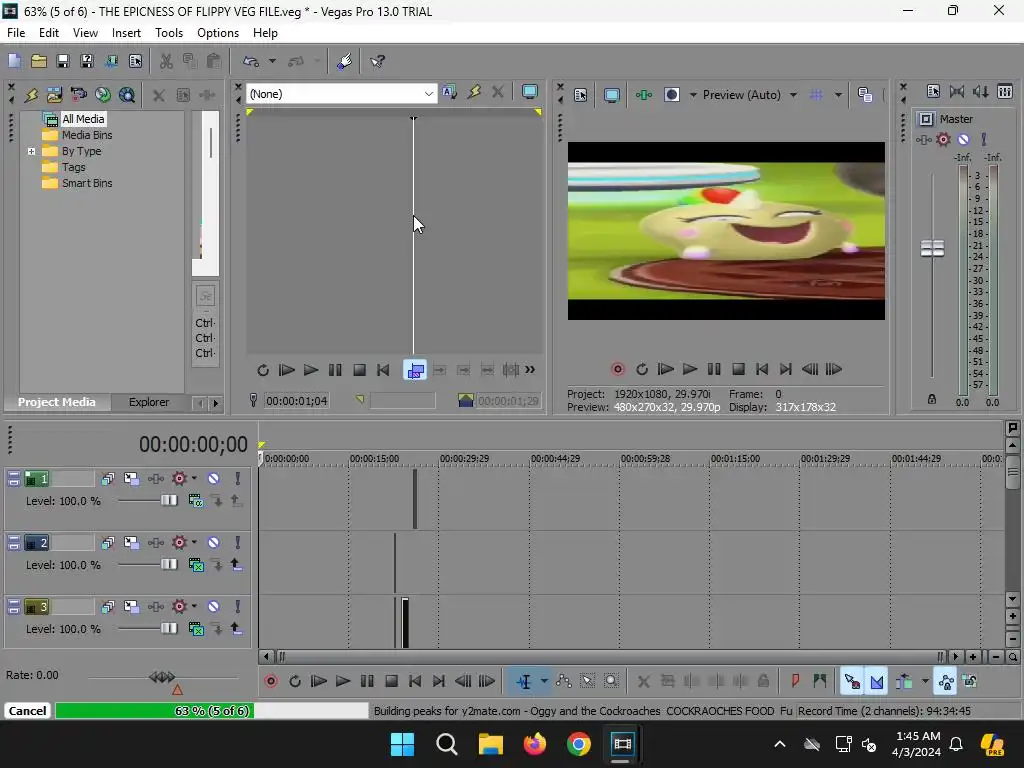This screenshot has height=768, width=1024.
Task: Click the New project icon
Action: click(x=14, y=61)
